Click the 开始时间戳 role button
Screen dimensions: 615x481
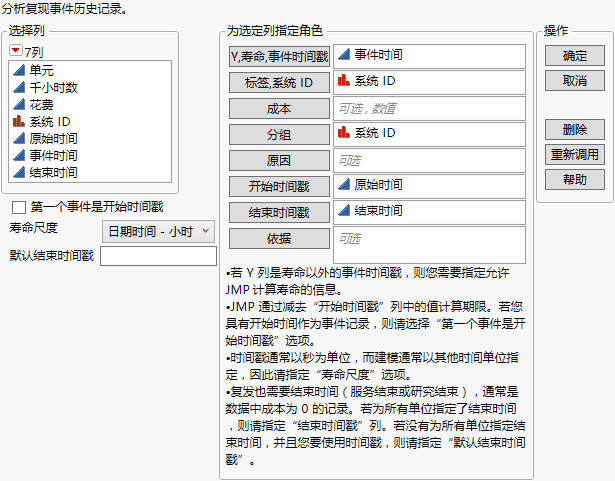click(x=279, y=186)
